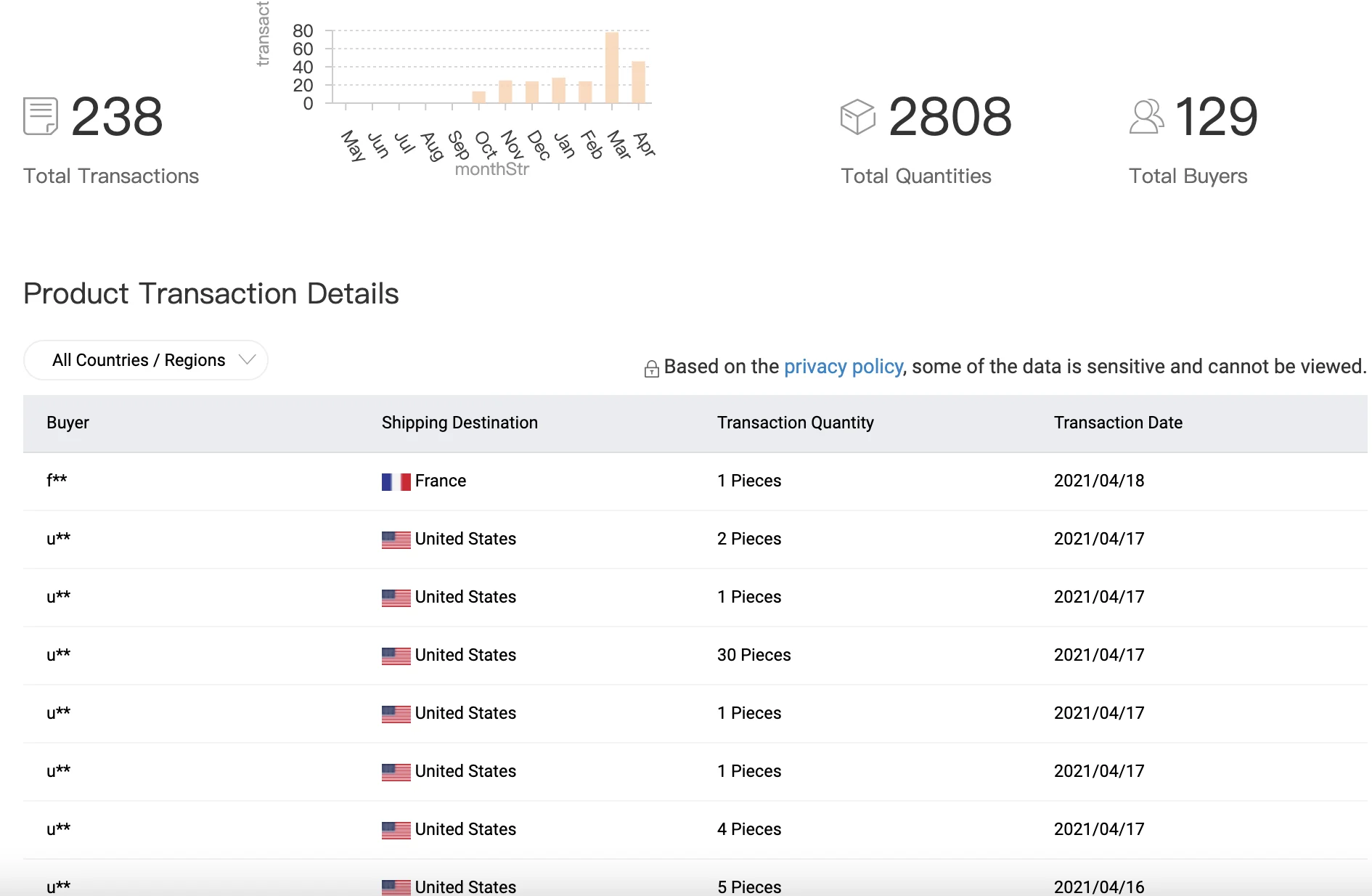Click the Total Transactions document icon
The image size is (1372, 896).
(40, 116)
